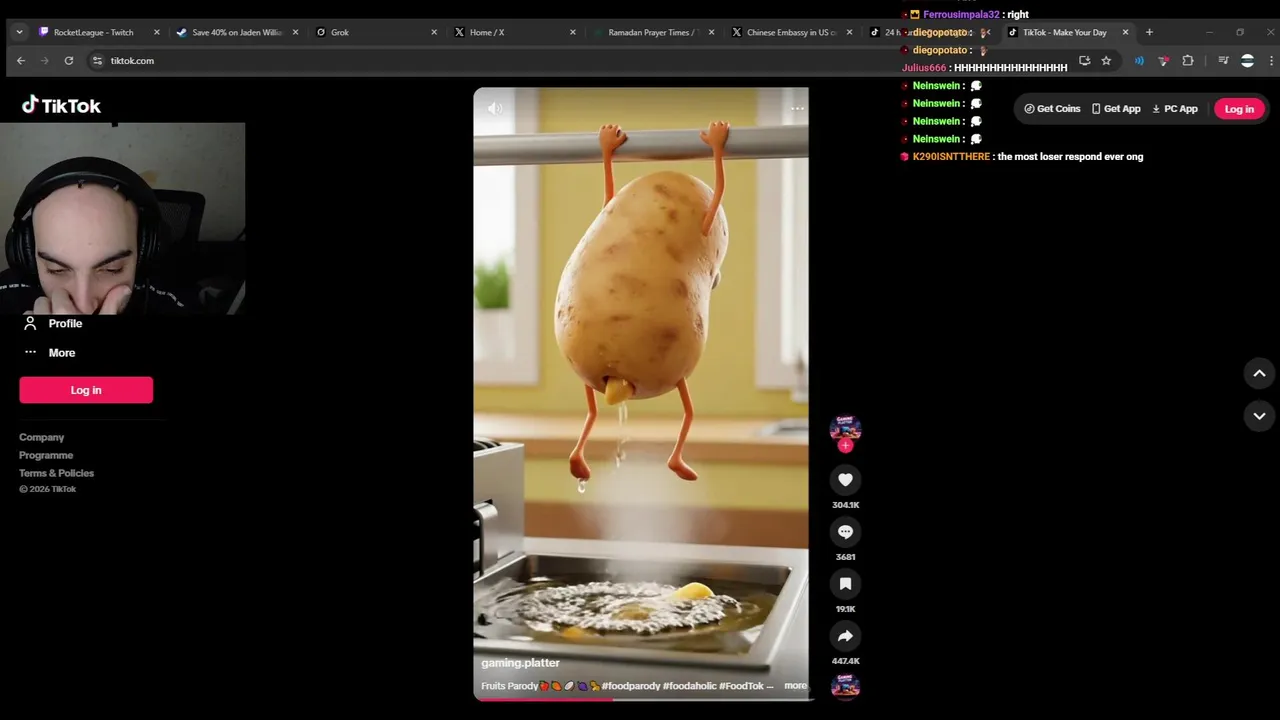Expand video caption with 'more'
Screen dimensions: 1280x720
click(795, 686)
